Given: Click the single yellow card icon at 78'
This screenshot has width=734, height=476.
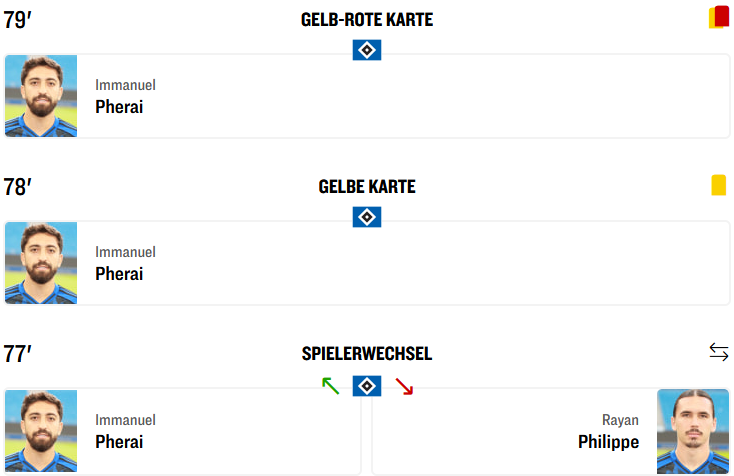Looking at the screenshot, I should [719, 185].
